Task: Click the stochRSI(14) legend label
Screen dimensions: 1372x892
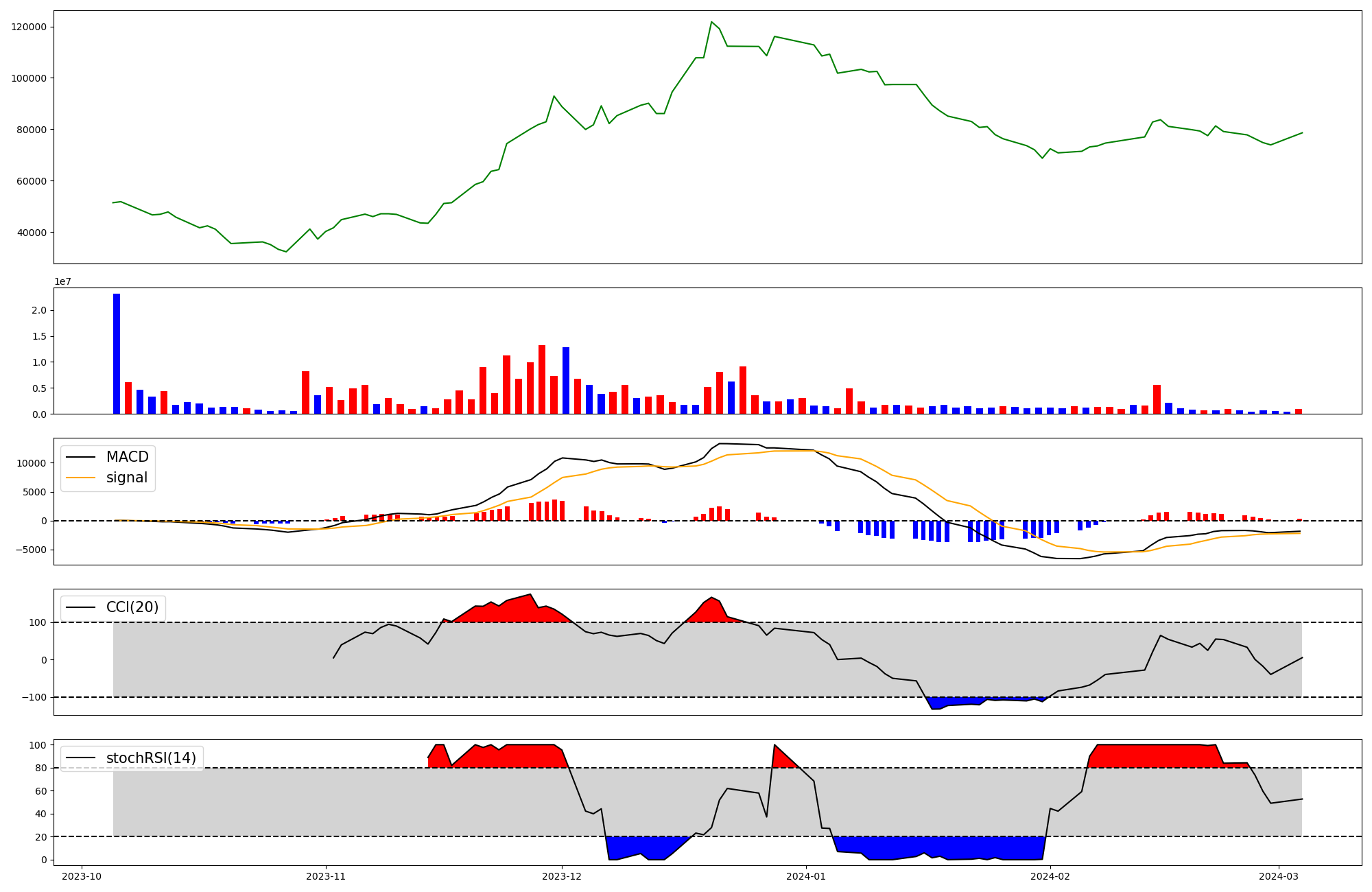Action: tap(151, 758)
